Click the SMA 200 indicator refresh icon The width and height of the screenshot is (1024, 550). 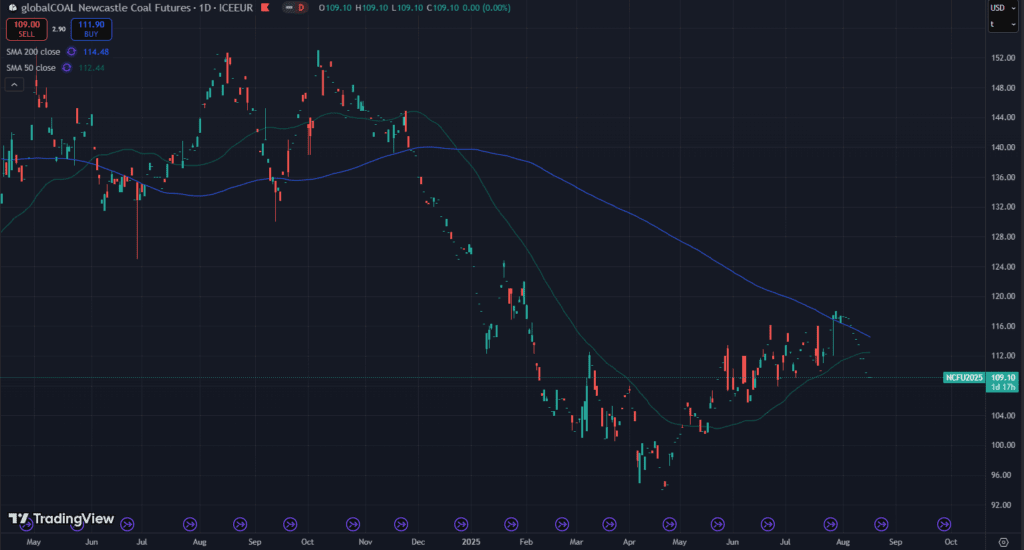(70, 52)
